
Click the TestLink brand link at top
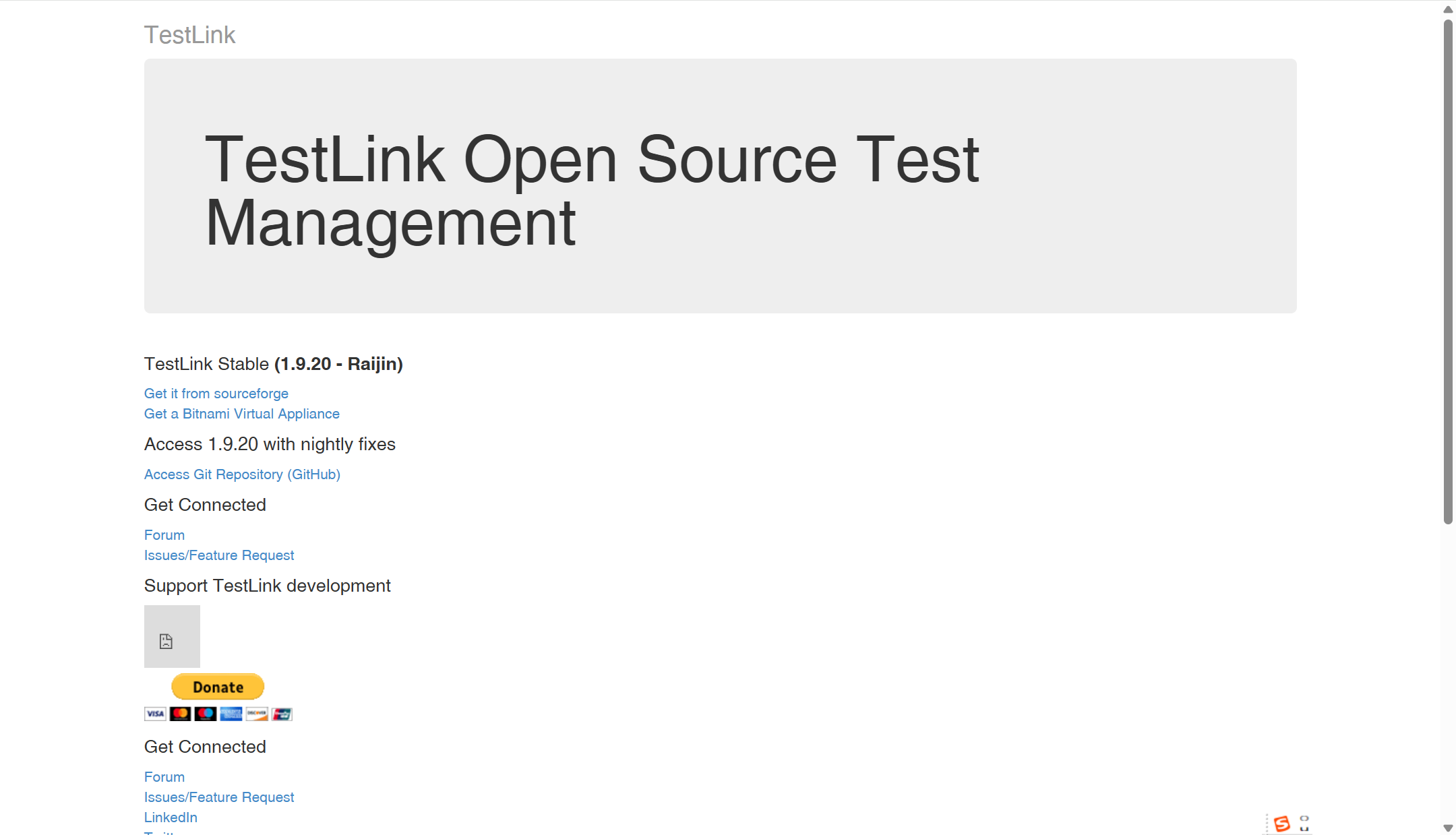tap(189, 35)
